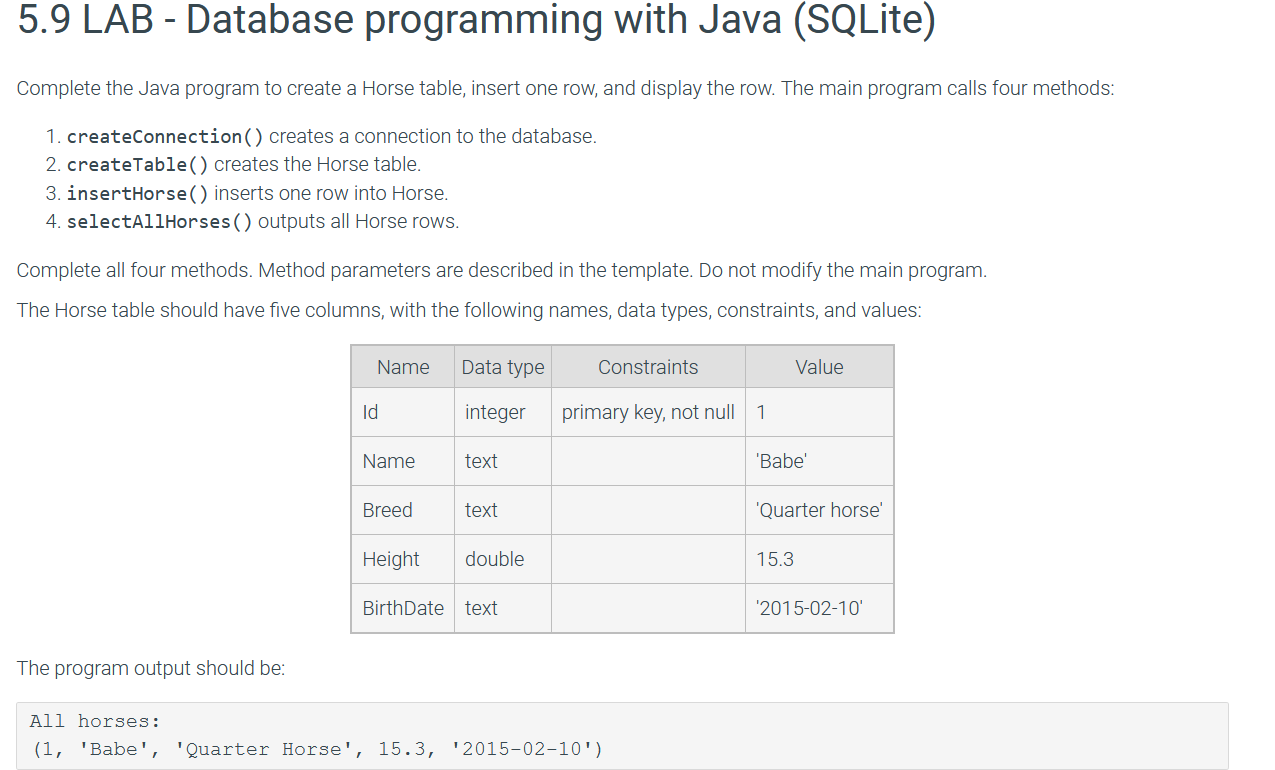This screenshot has width=1275, height=770.
Task: Click the 'Id' table cell
Action: click(x=403, y=412)
